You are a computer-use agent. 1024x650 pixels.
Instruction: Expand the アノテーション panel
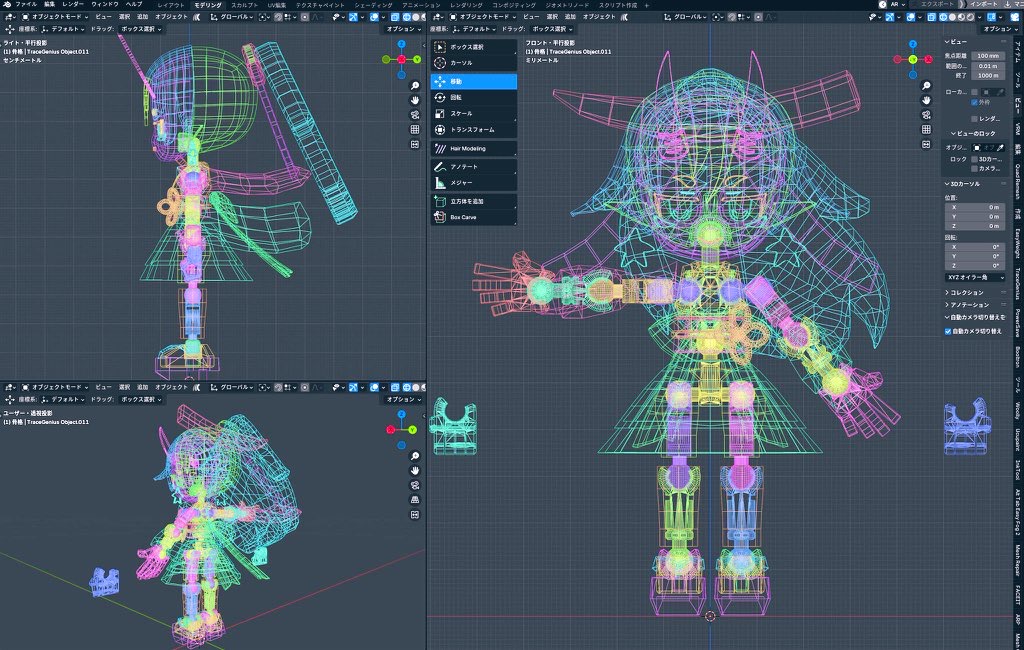[x=968, y=304]
